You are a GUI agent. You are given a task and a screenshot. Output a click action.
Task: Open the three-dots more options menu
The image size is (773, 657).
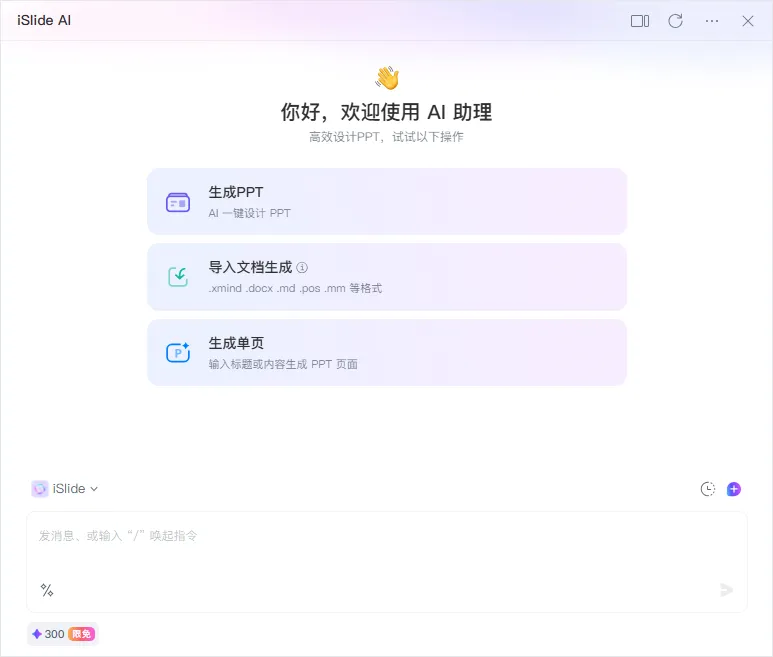point(711,21)
